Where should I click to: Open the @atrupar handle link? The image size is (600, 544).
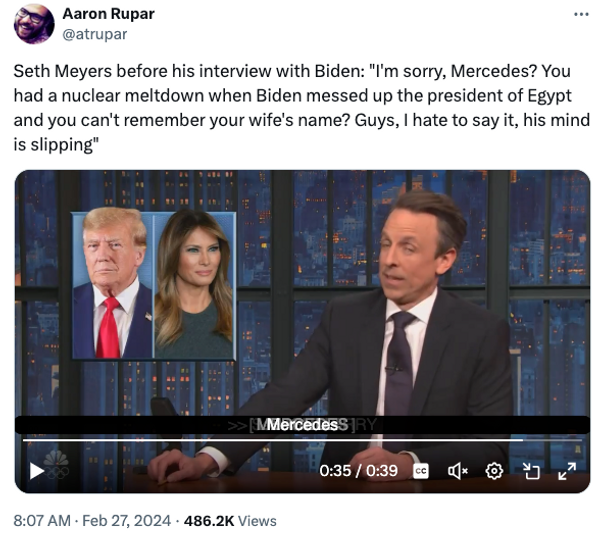point(95,34)
